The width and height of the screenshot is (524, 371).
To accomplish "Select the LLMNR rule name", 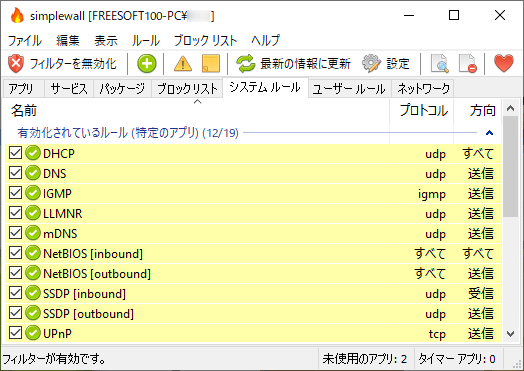I will point(62,214).
